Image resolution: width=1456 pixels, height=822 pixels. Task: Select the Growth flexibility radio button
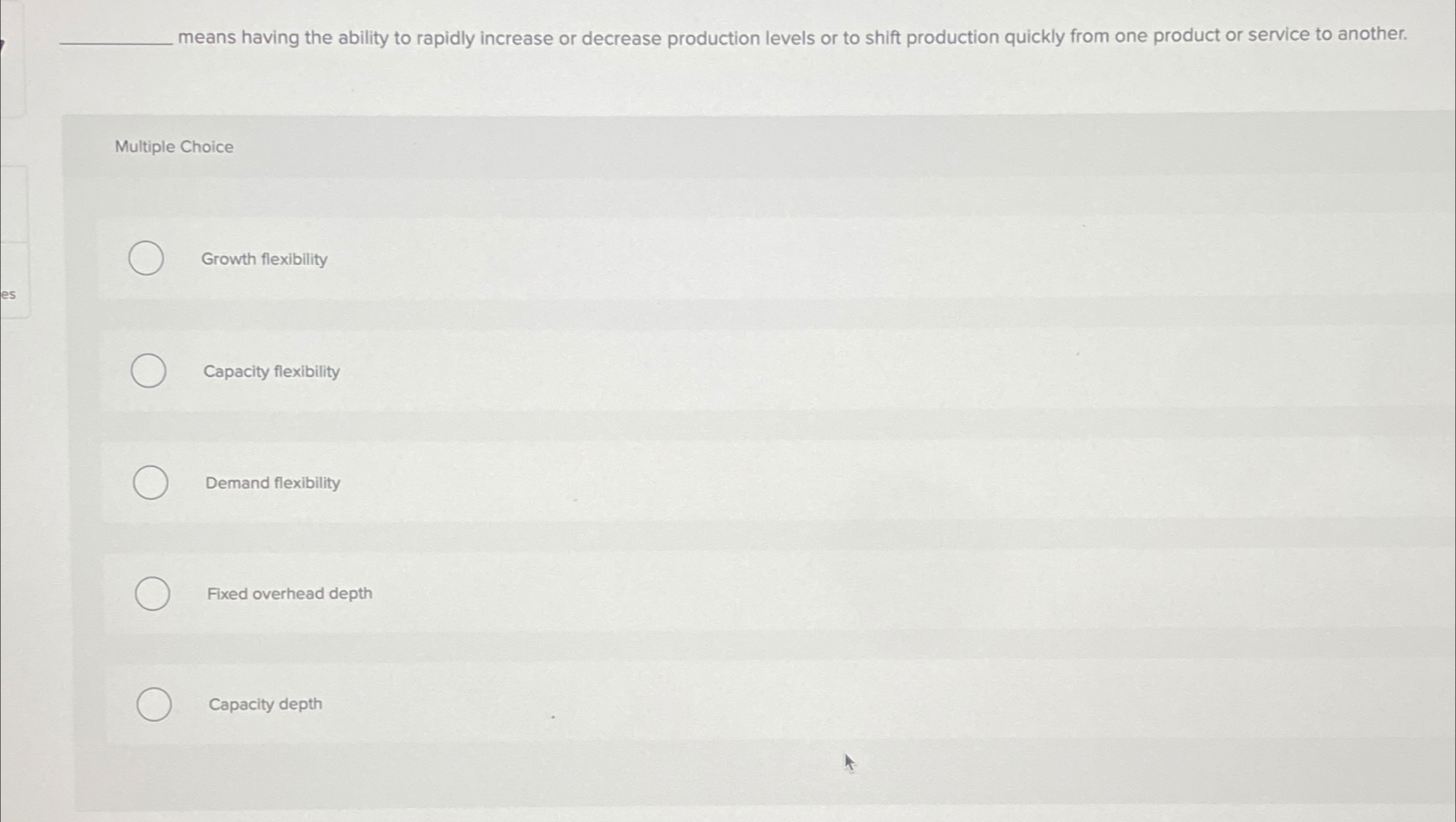click(145, 258)
